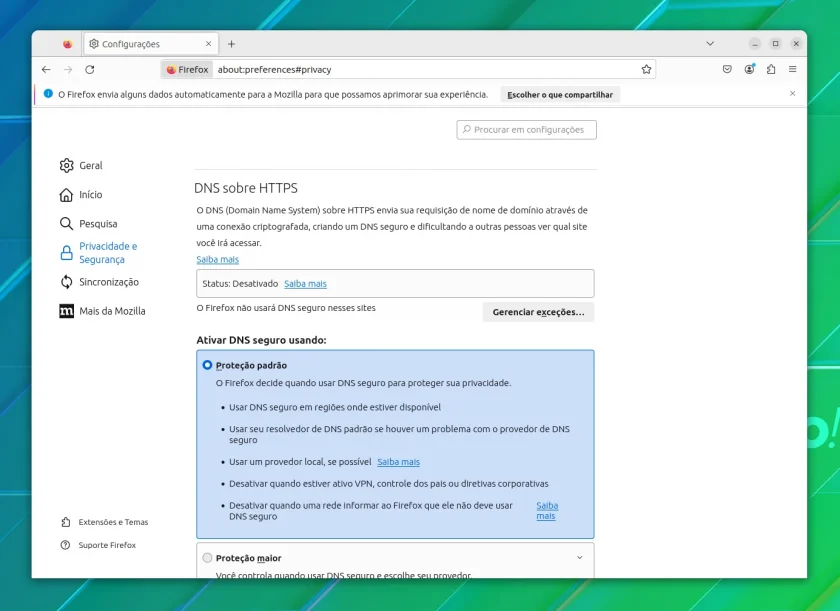Viewport: 840px width, 611px height.
Task: Go back using the back arrow
Action: [46, 70]
